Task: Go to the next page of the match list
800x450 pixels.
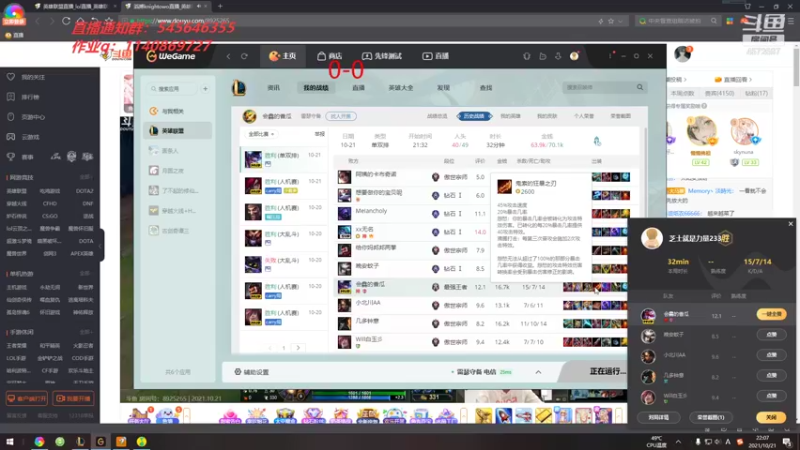Action: [x=298, y=348]
